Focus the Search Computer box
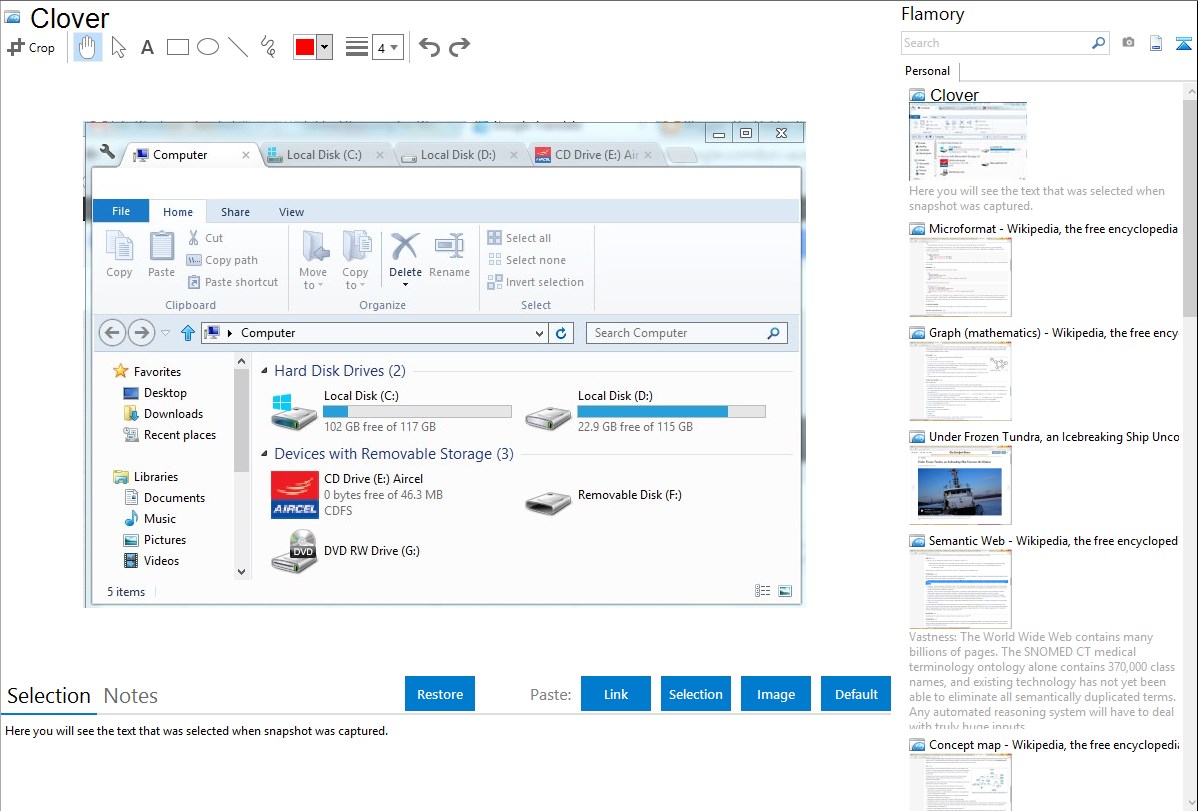 click(686, 333)
